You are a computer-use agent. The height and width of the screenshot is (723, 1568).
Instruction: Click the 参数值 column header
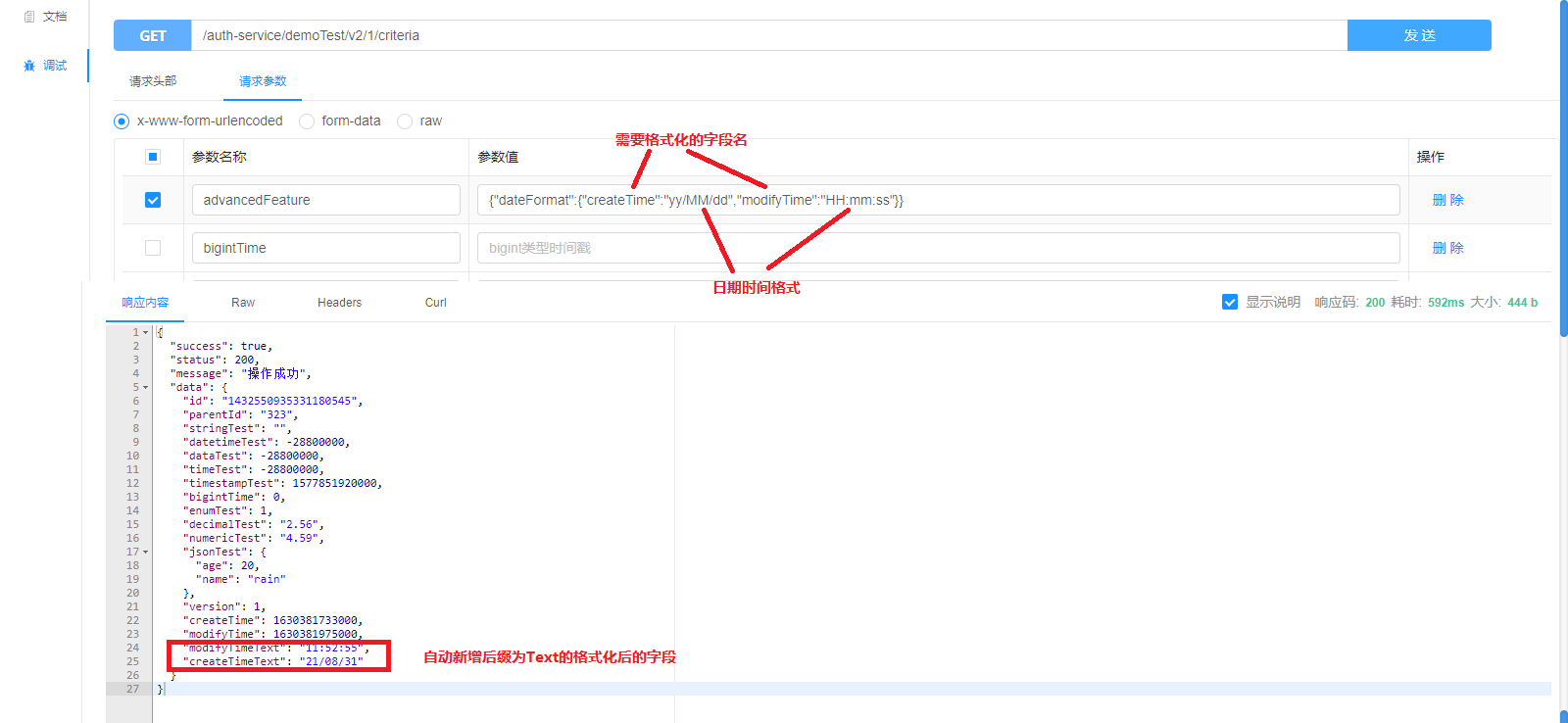[498, 157]
